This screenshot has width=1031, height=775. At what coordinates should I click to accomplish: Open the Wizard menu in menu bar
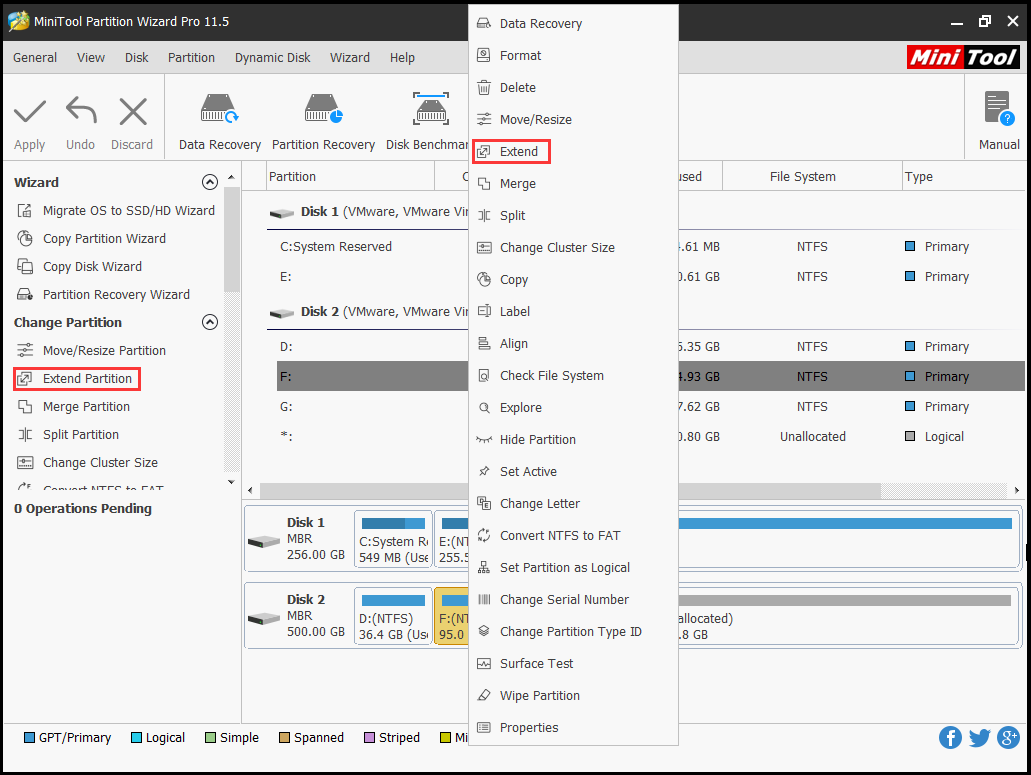pos(350,57)
